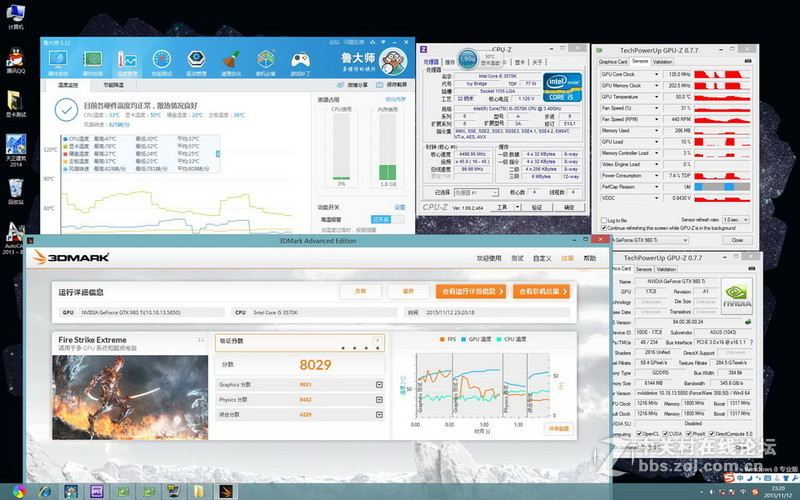
Task: Click 显卡温度 yellow-green legend dot
Action: [65, 146]
